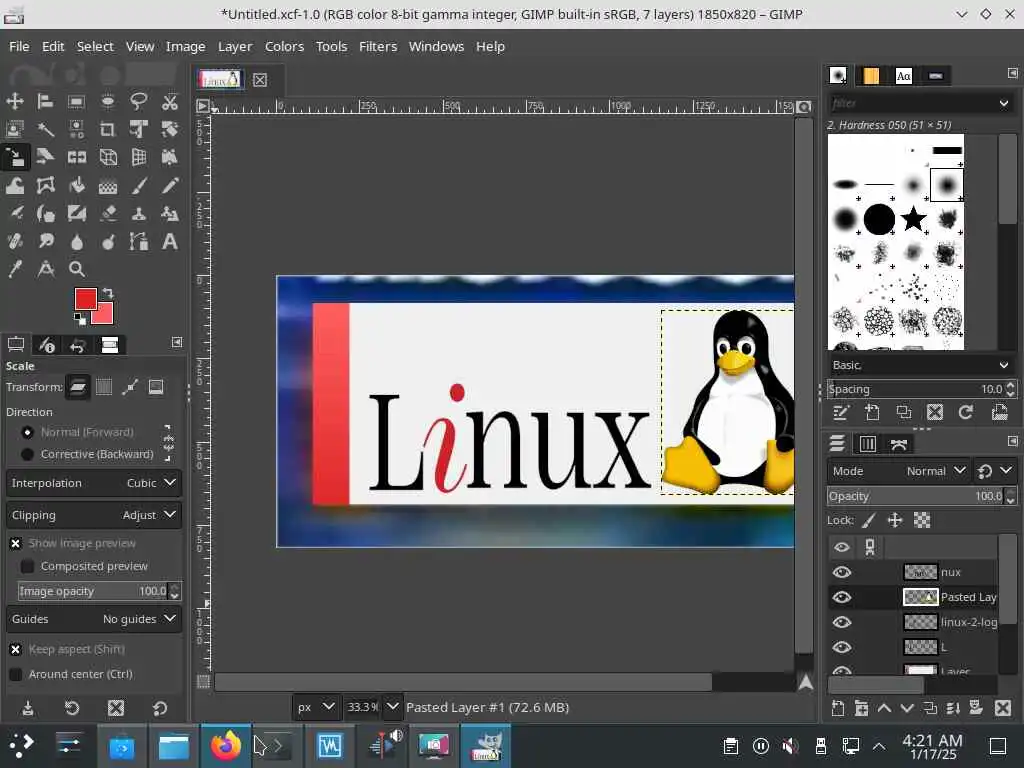Select the Clone stamp tool
The width and height of the screenshot is (1024, 768).
(x=138, y=214)
